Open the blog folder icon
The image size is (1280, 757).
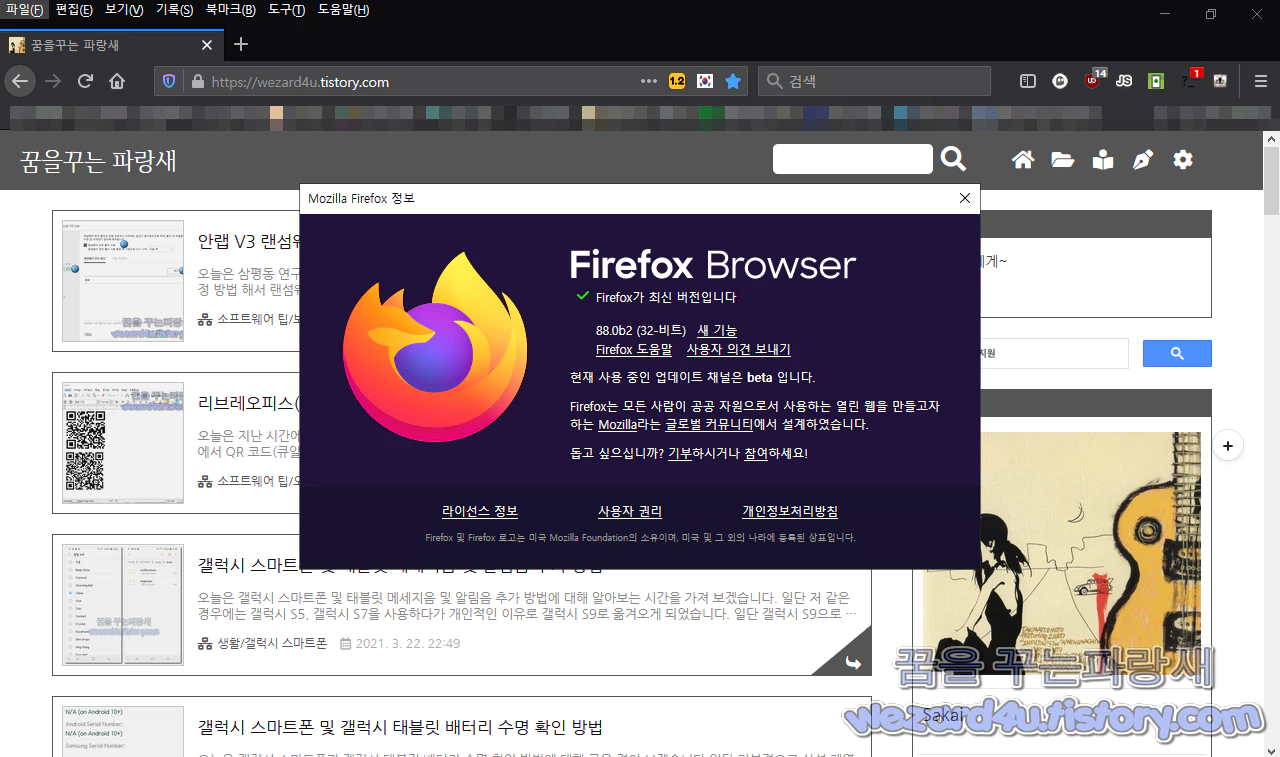pos(1062,160)
